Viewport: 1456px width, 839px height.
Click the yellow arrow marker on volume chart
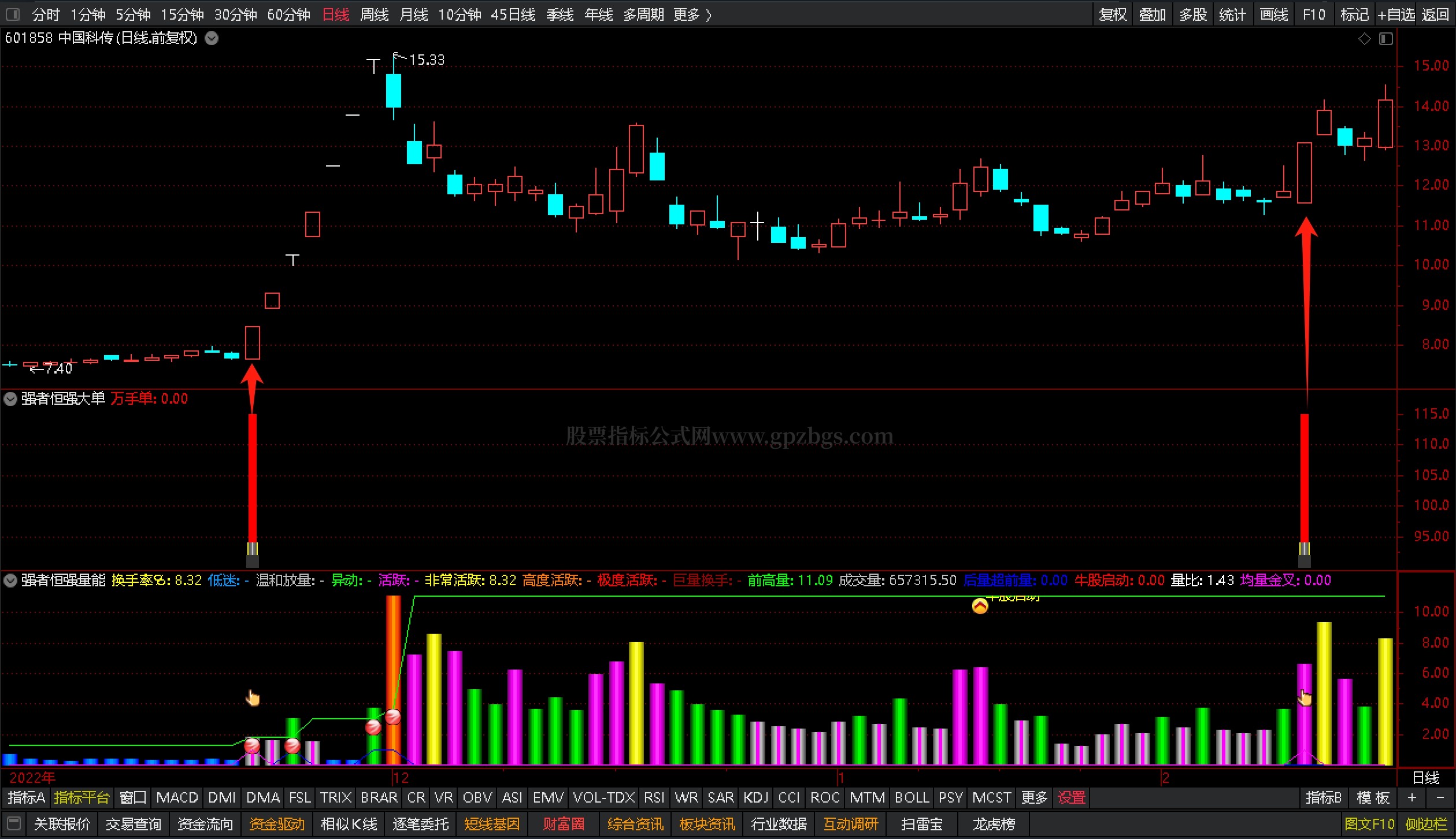980,606
